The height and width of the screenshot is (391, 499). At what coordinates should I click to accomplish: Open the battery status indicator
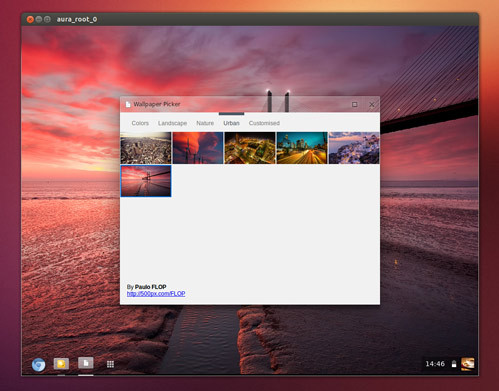pyautogui.click(x=454, y=364)
